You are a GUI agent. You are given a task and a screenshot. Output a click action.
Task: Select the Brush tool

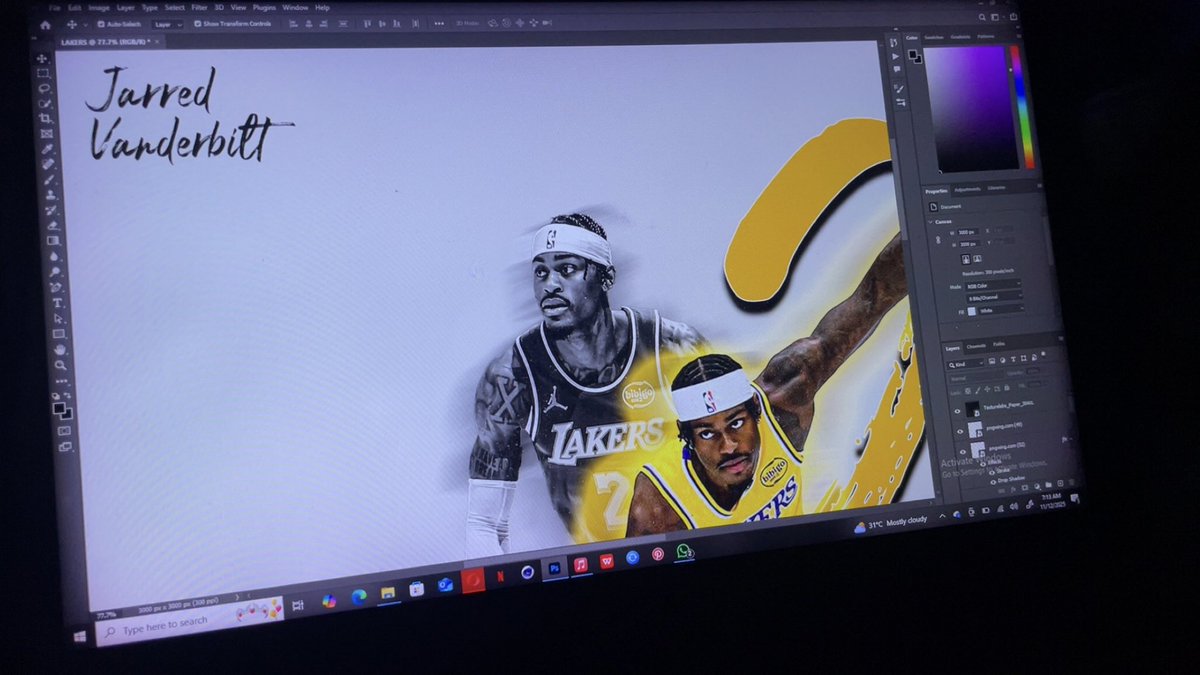click(49, 180)
